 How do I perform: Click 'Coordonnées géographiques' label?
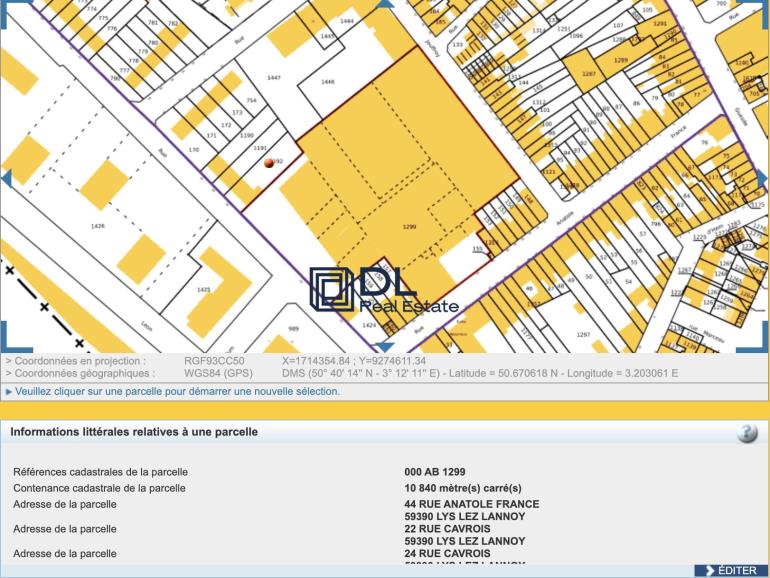(x=80, y=373)
